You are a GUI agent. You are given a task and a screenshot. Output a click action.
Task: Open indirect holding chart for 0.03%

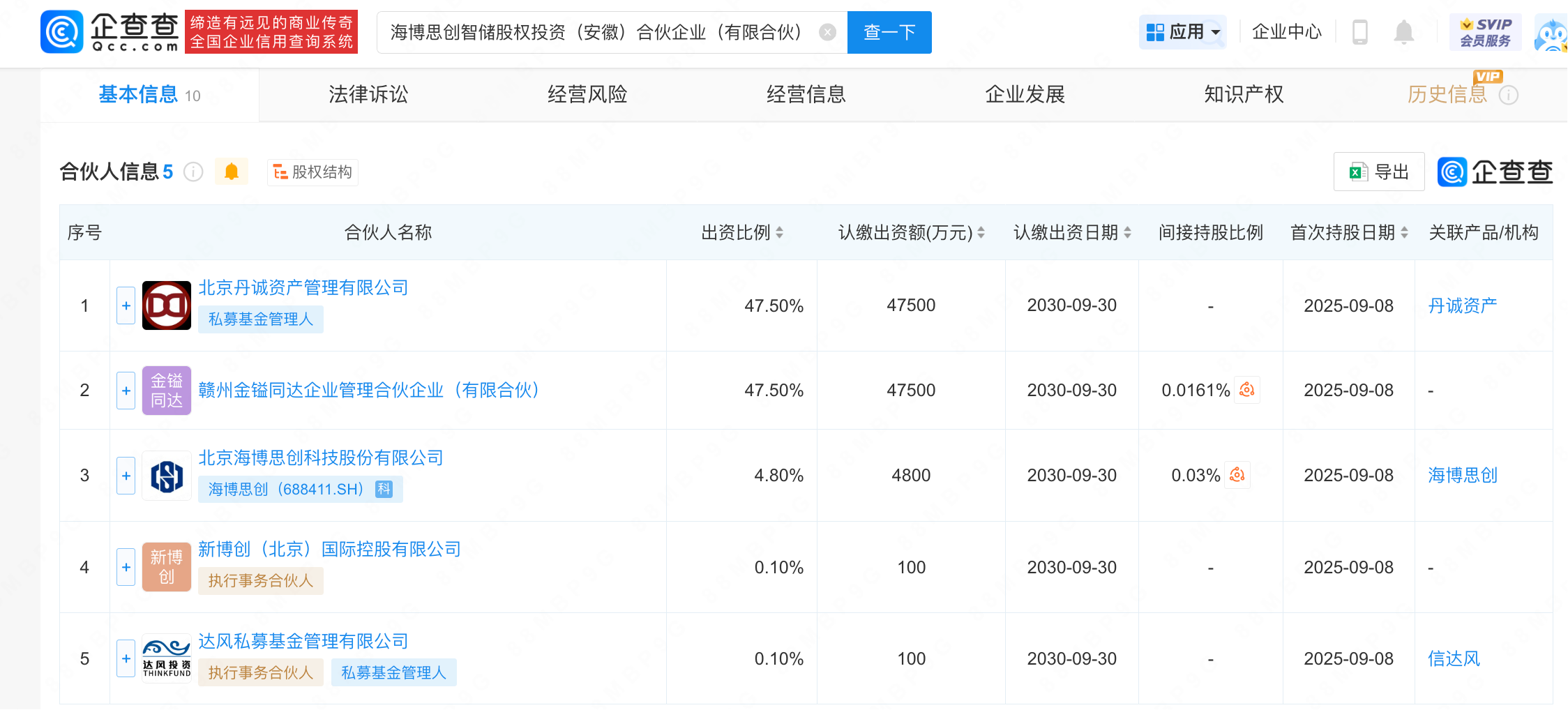1237,475
